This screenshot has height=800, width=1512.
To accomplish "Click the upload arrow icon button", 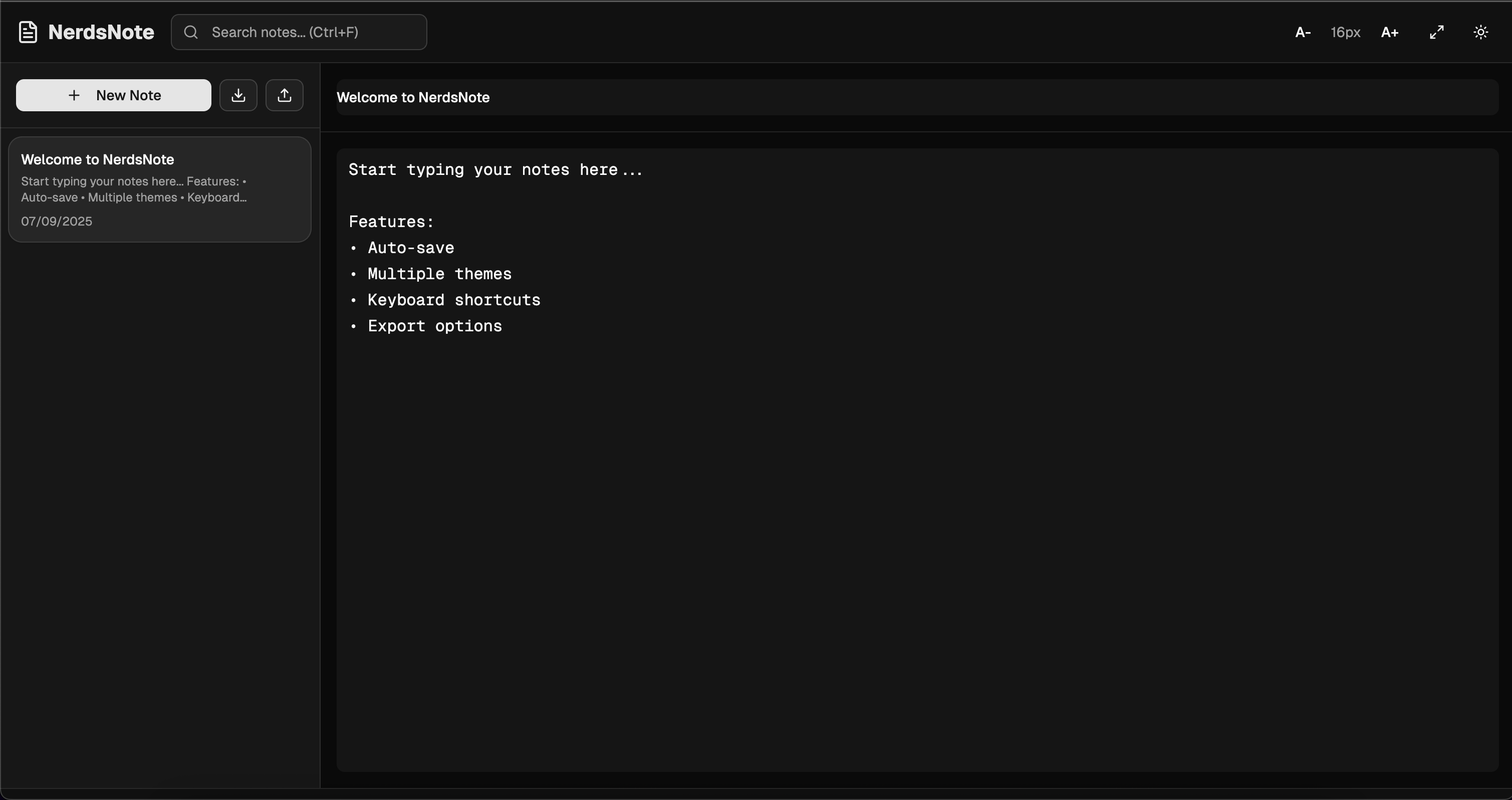I will coord(285,95).
